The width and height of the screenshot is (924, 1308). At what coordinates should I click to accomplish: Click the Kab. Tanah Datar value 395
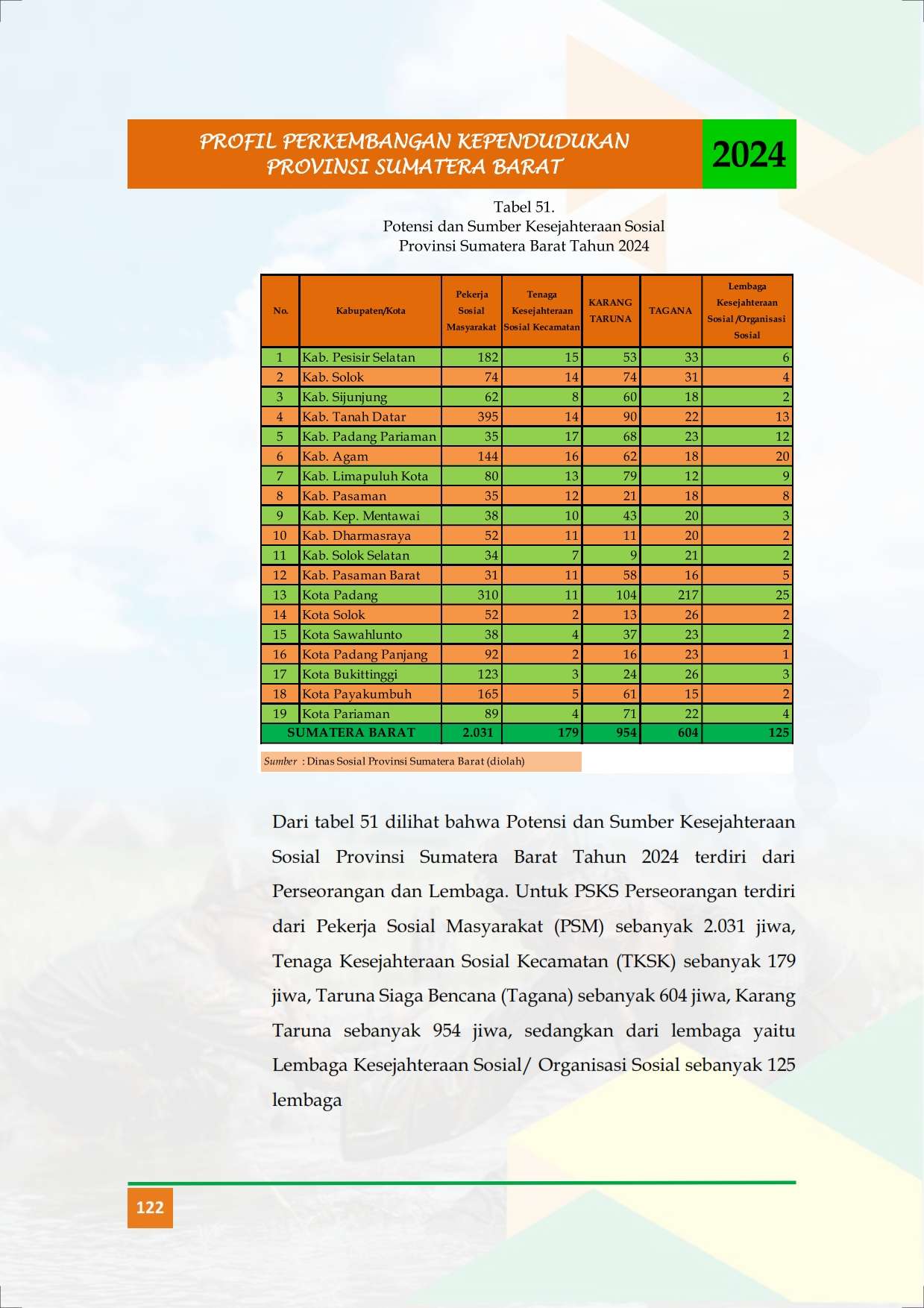tap(488, 417)
